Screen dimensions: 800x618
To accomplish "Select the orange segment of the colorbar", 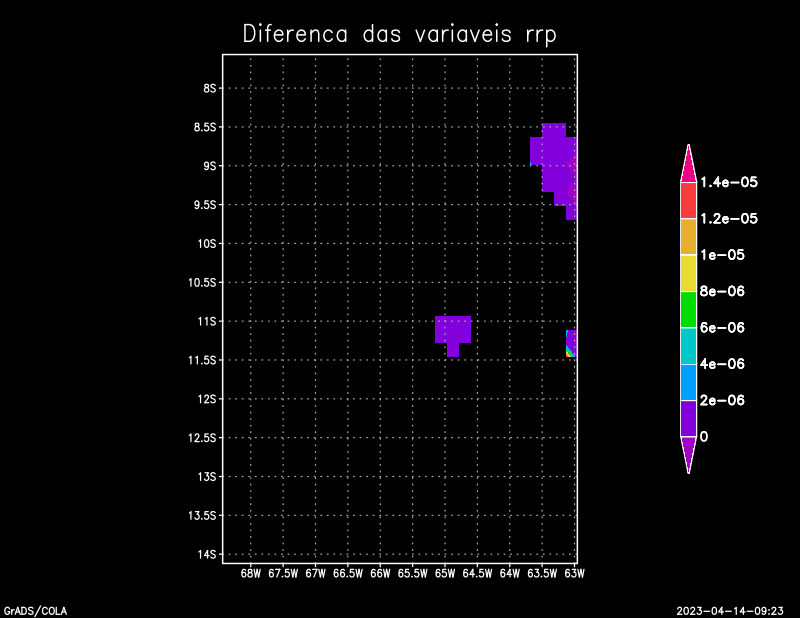I will (688, 237).
